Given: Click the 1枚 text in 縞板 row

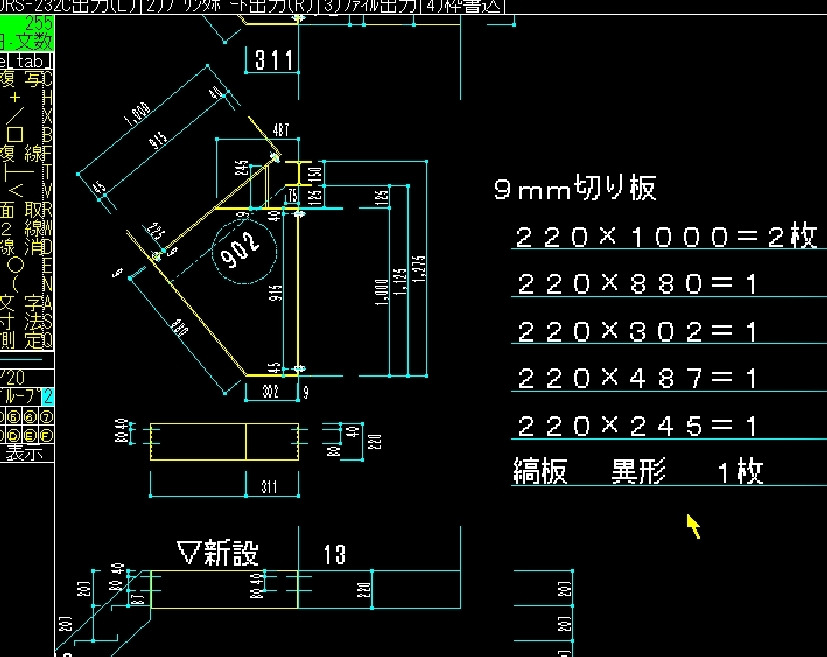Looking at the screenshot, I should (741, 471).
